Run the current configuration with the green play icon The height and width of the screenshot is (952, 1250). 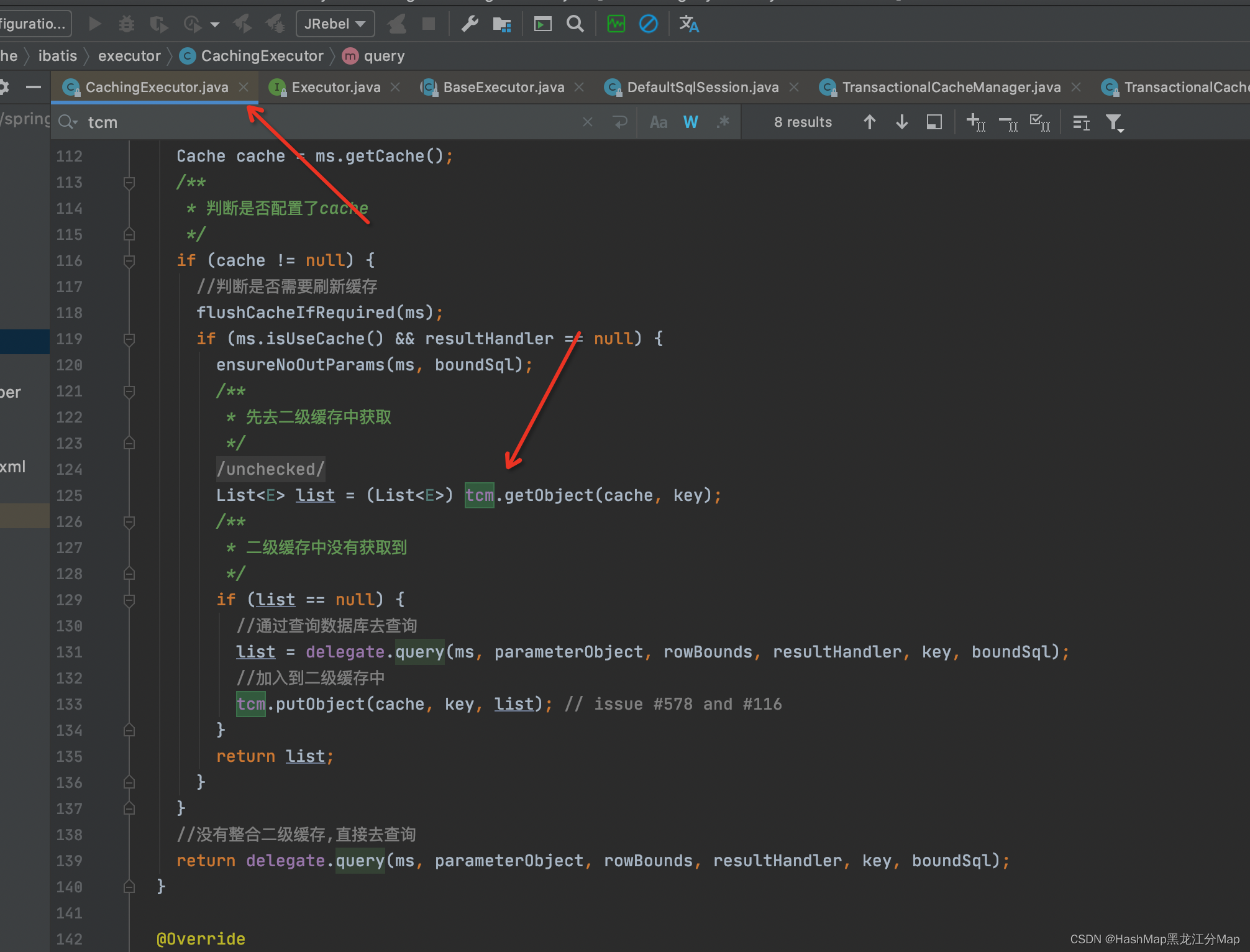pyautogui.click(x=95, y=24)
